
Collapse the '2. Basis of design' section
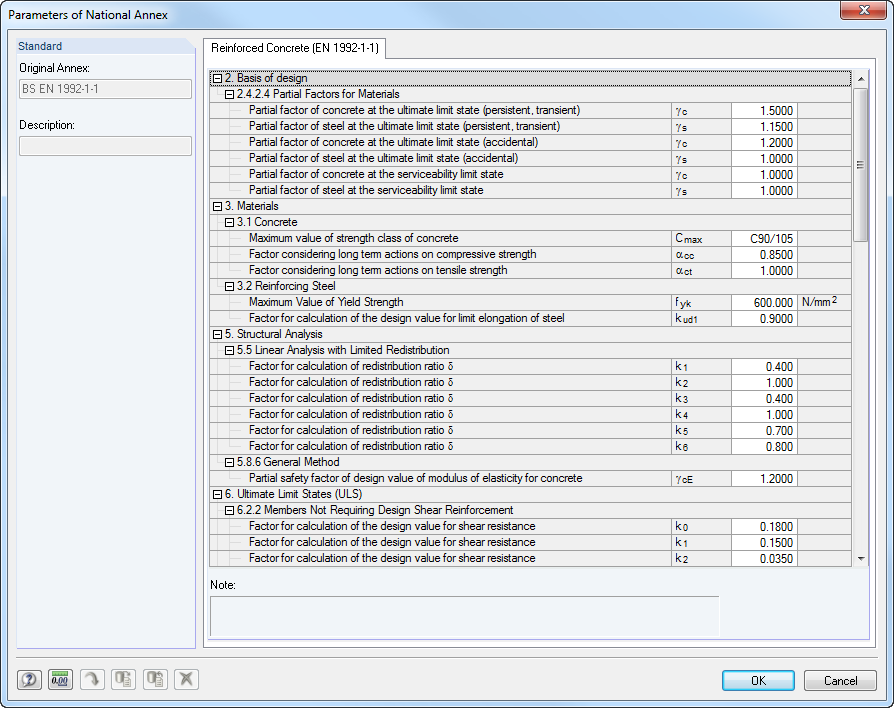[217, 78]
